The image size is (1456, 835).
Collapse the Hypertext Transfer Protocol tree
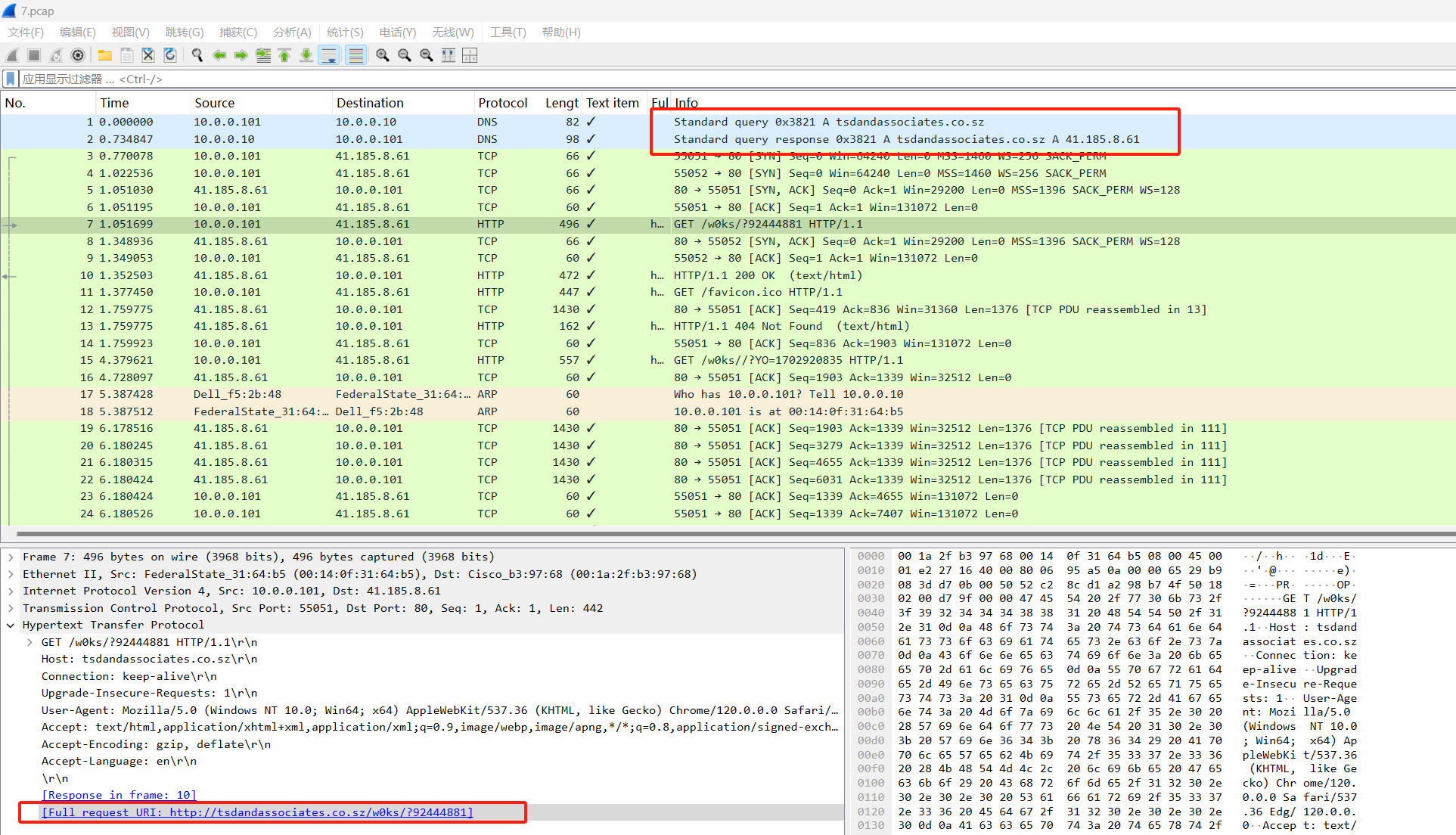click(x=11, y=625)
